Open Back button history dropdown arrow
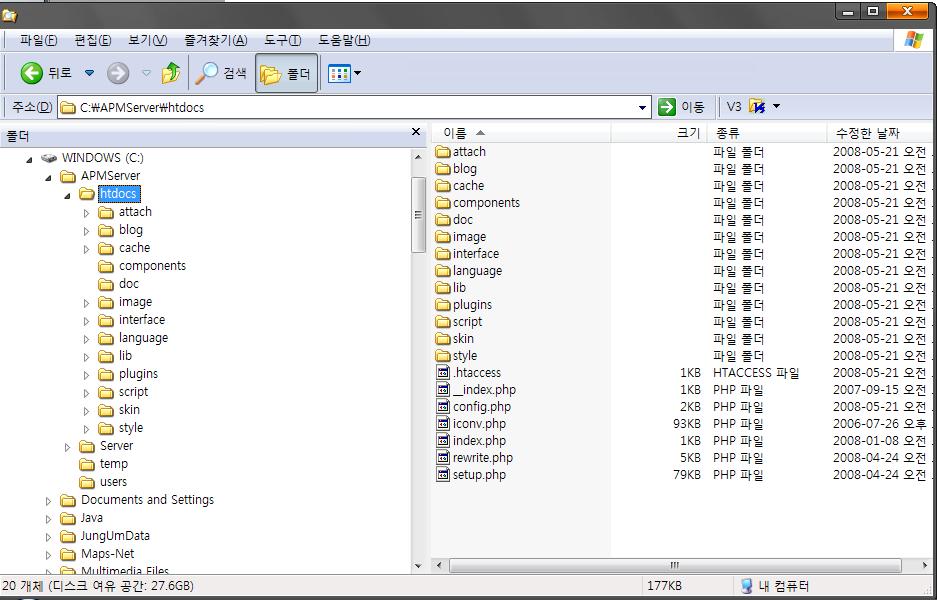The height and width of the screenshot is (600, 937). click(x=89, y=73)
